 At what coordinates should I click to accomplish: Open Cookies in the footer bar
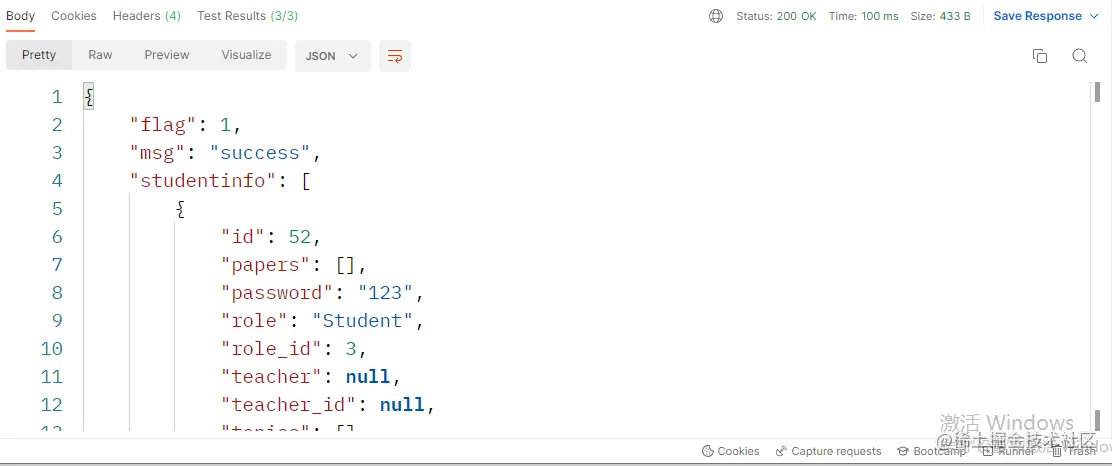[730, 451]
